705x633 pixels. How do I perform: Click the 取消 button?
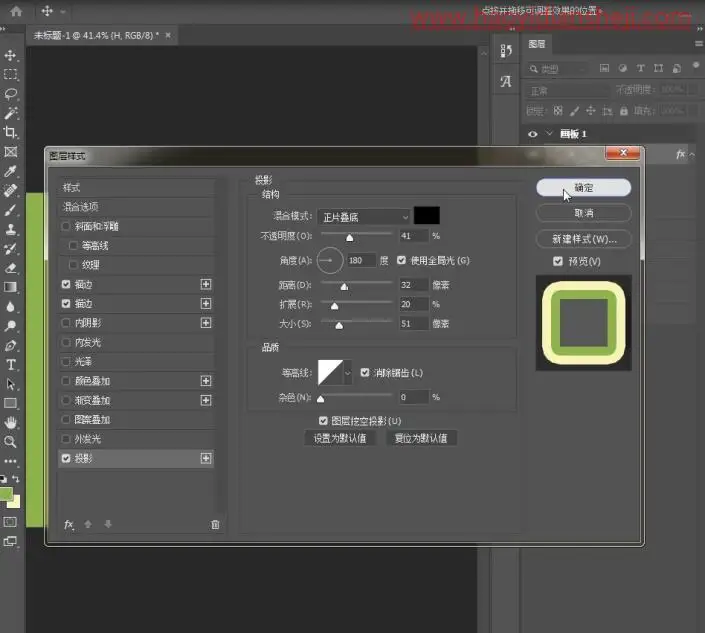(x=584, y=213)
